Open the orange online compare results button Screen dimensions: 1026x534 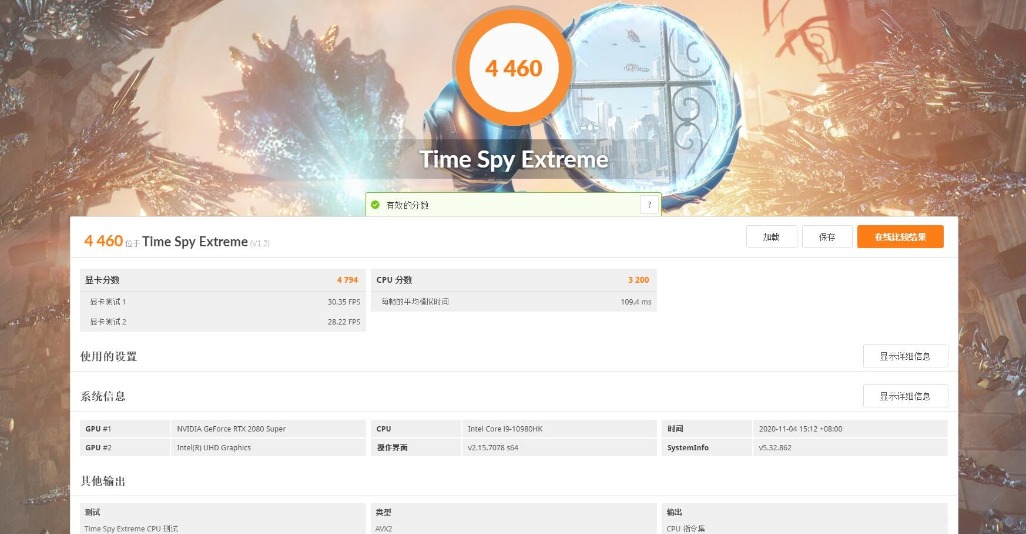900,237
